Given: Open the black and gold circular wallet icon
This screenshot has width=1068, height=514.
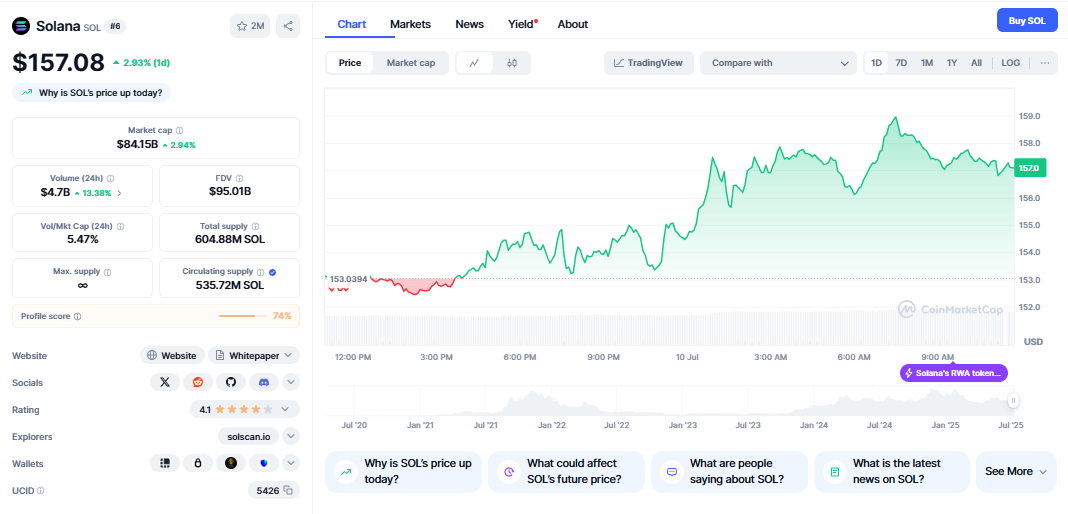Looking at the screenshot, I should point(231,464).
